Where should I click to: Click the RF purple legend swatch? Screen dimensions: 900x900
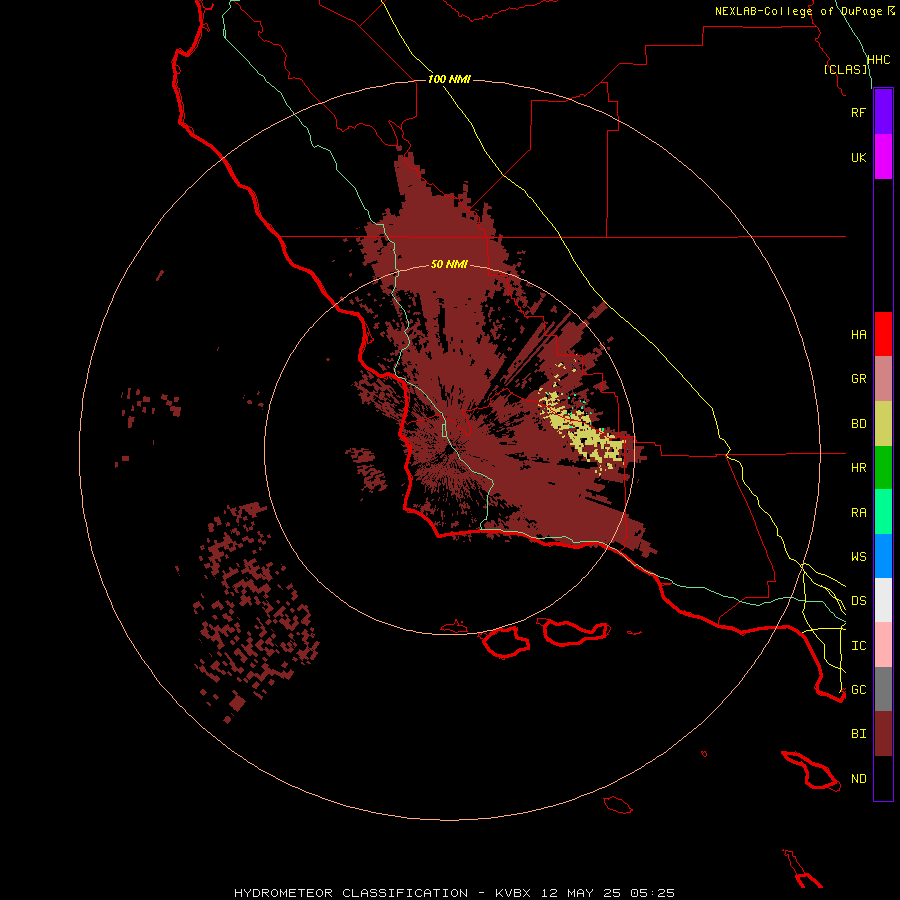click(883, 112)
